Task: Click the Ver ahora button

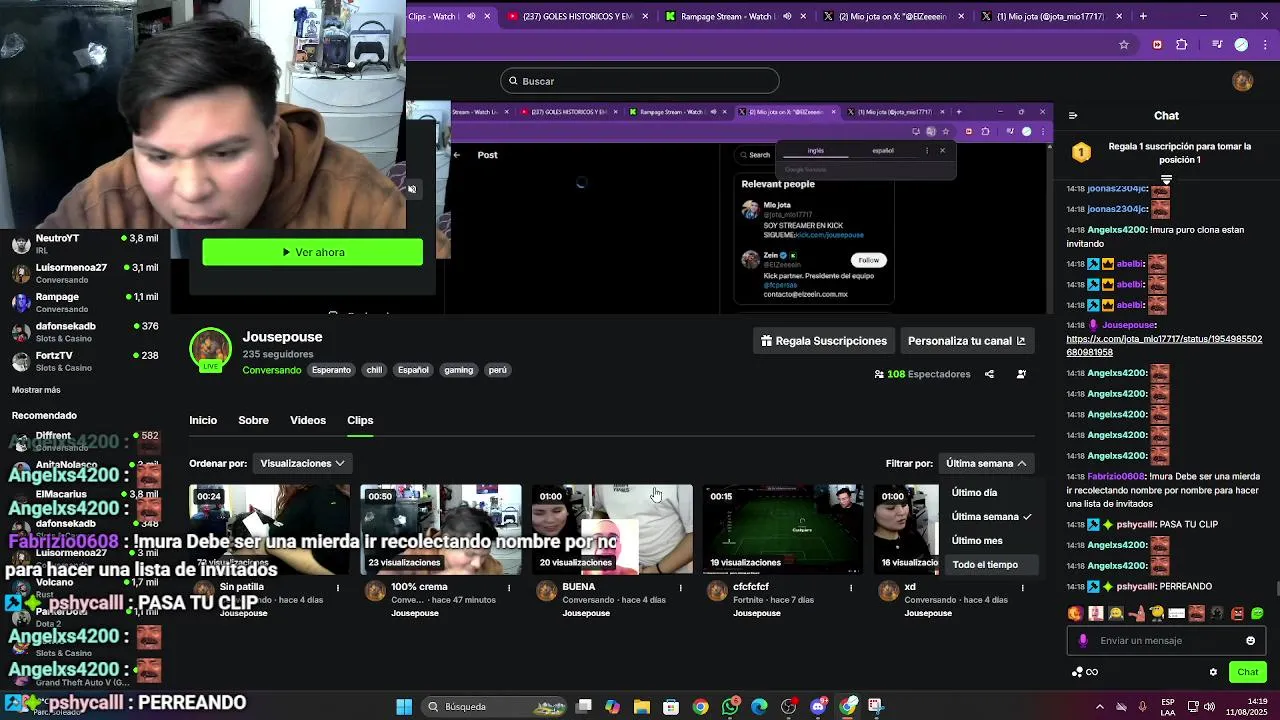Action: pos(313,252)
